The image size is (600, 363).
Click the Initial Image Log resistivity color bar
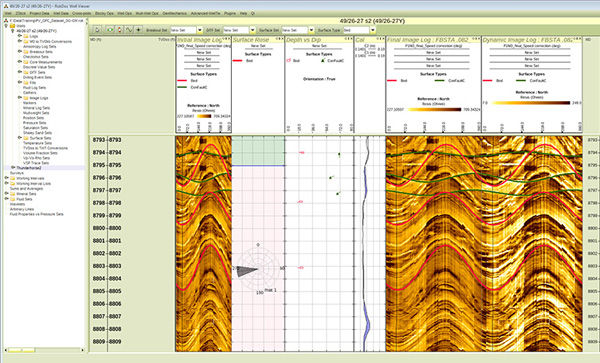point(204,116)
